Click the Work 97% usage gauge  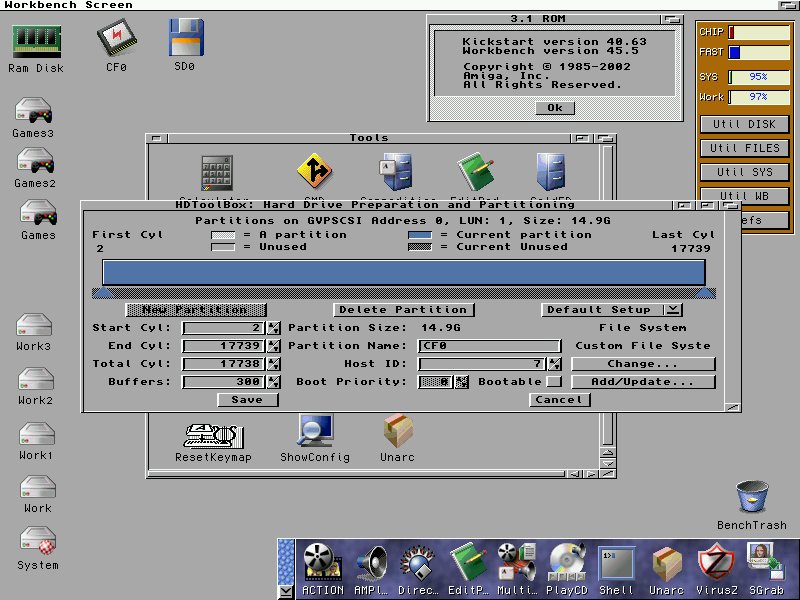(x=758, y=96)
